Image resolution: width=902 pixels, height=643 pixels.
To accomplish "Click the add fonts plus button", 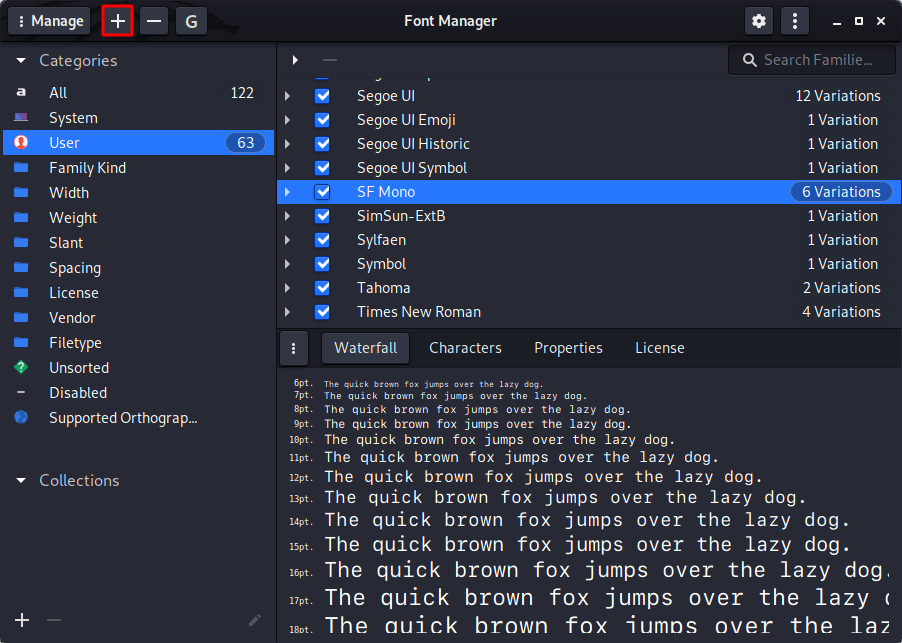I will (117, 21).
